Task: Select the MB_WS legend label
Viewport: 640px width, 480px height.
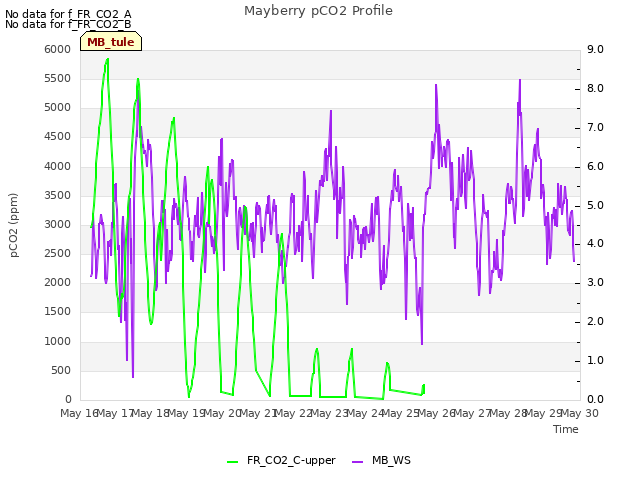Action: [x=391, y=460]
